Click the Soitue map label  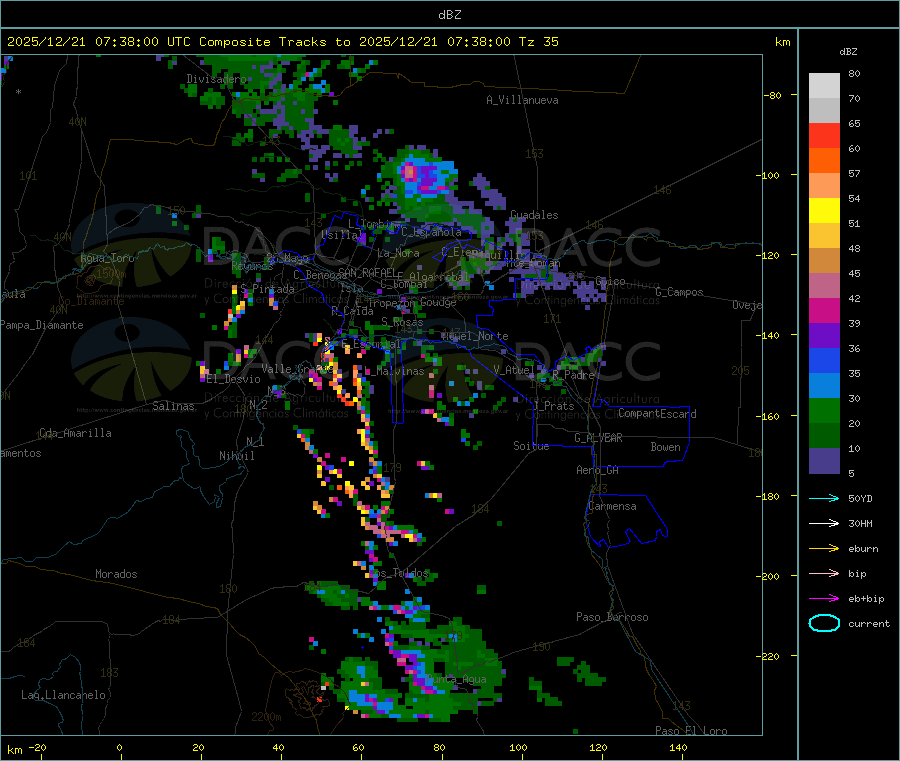coord(531,446)
